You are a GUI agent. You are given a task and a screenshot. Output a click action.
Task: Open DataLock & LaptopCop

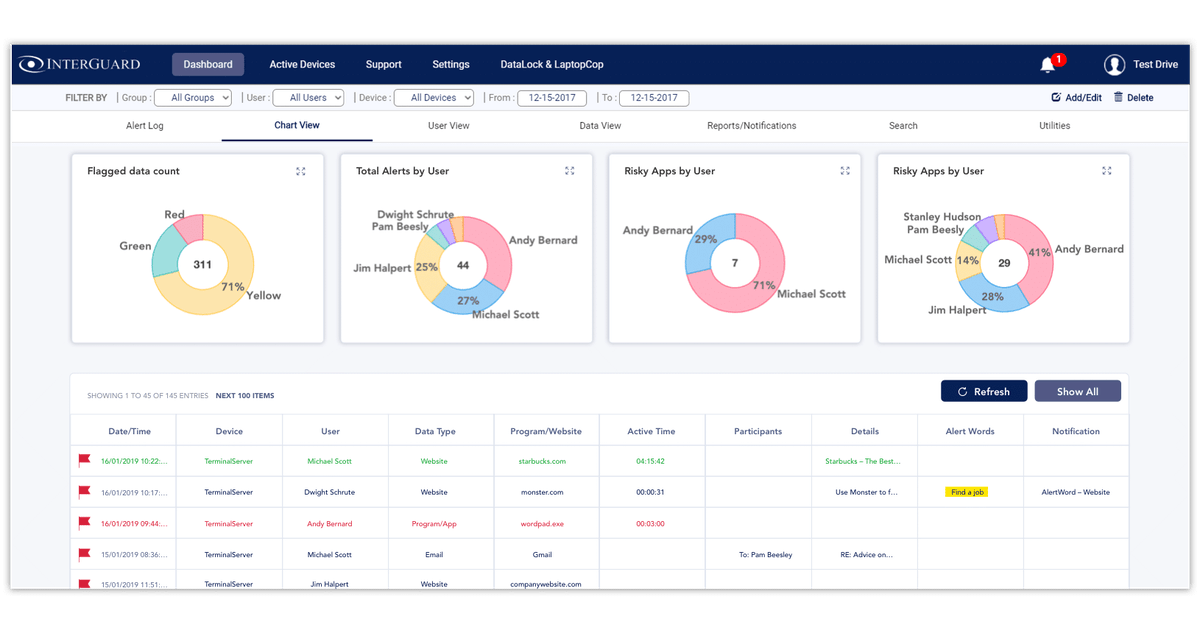(552, 64)
